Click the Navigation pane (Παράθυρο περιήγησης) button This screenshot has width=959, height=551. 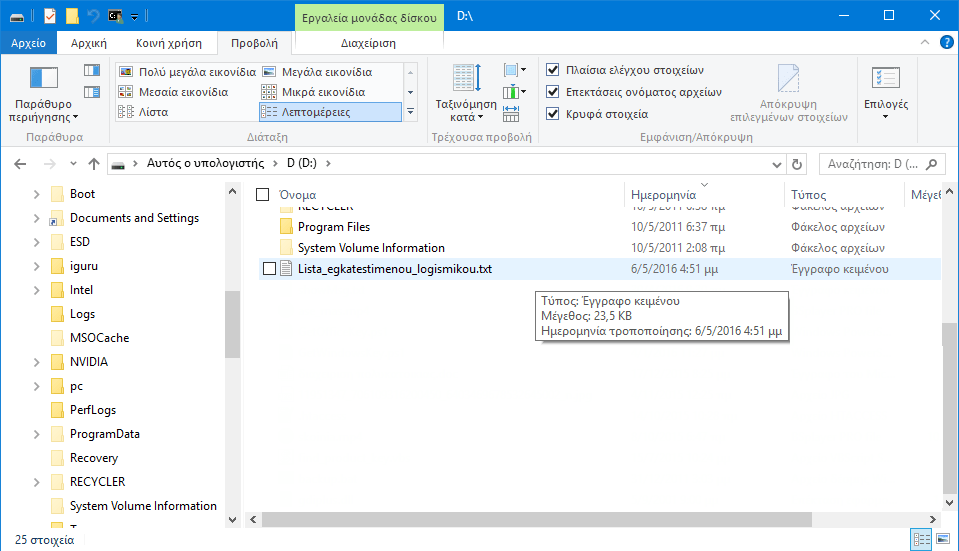tap(44, 94)
